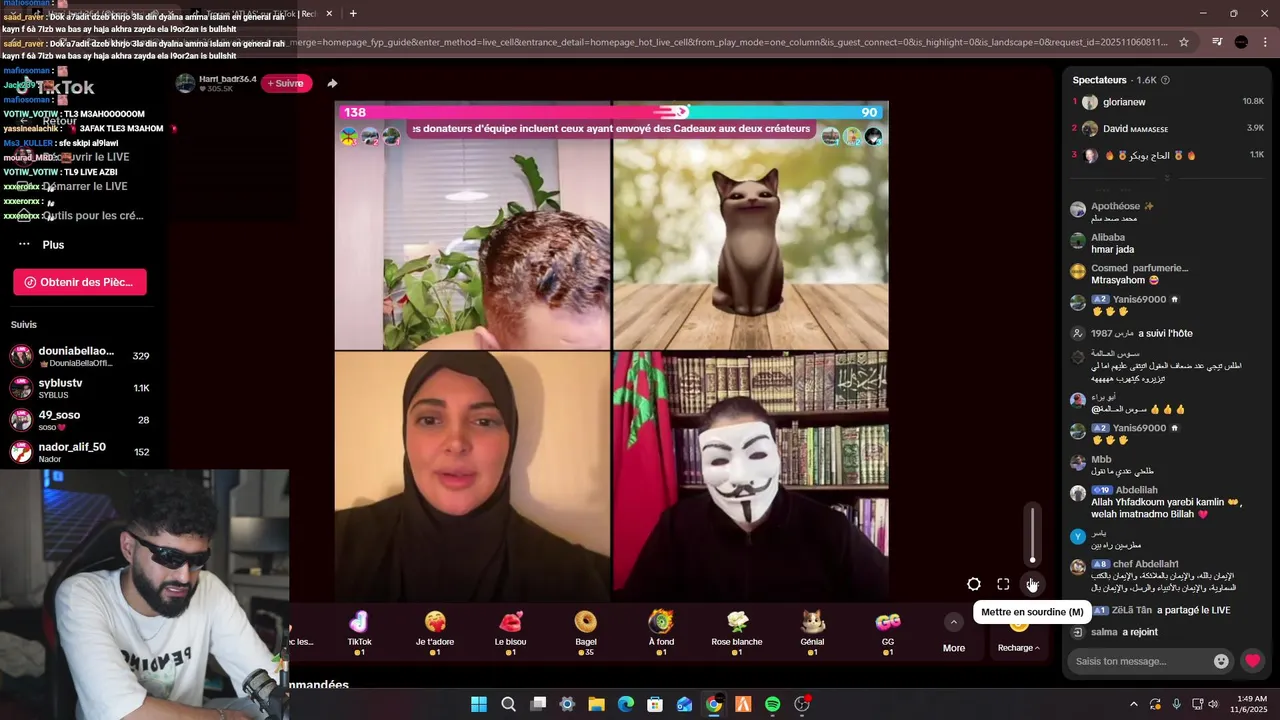Send the Génial cat gift
Image resolution: width=1280 pixels, height=720 pixels.
pyautogui.click(x=812, y=632)
